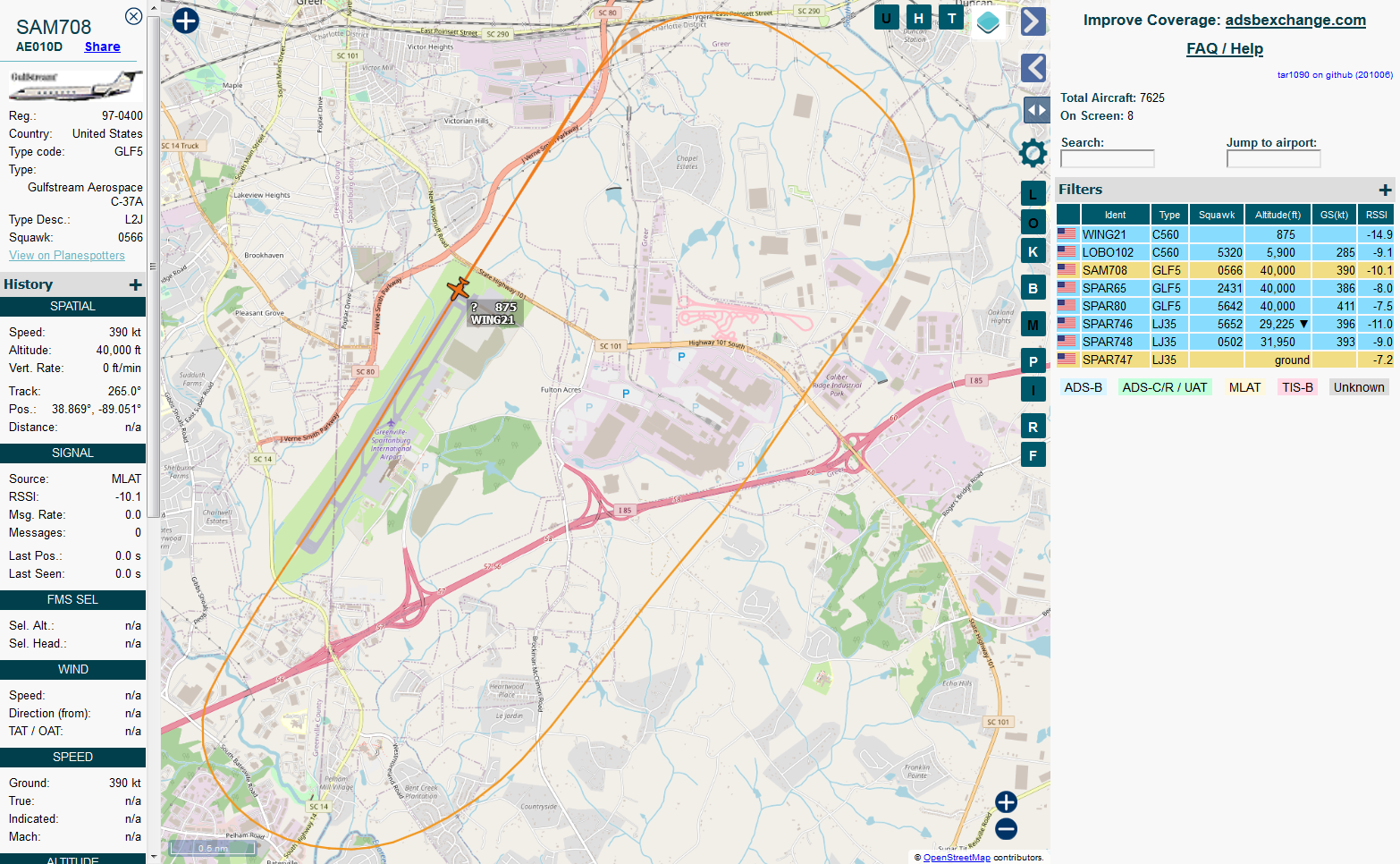1400x864 pixels.
Task: Click the flag icon in the SPAR747 row
Action: coord(1067,360)
